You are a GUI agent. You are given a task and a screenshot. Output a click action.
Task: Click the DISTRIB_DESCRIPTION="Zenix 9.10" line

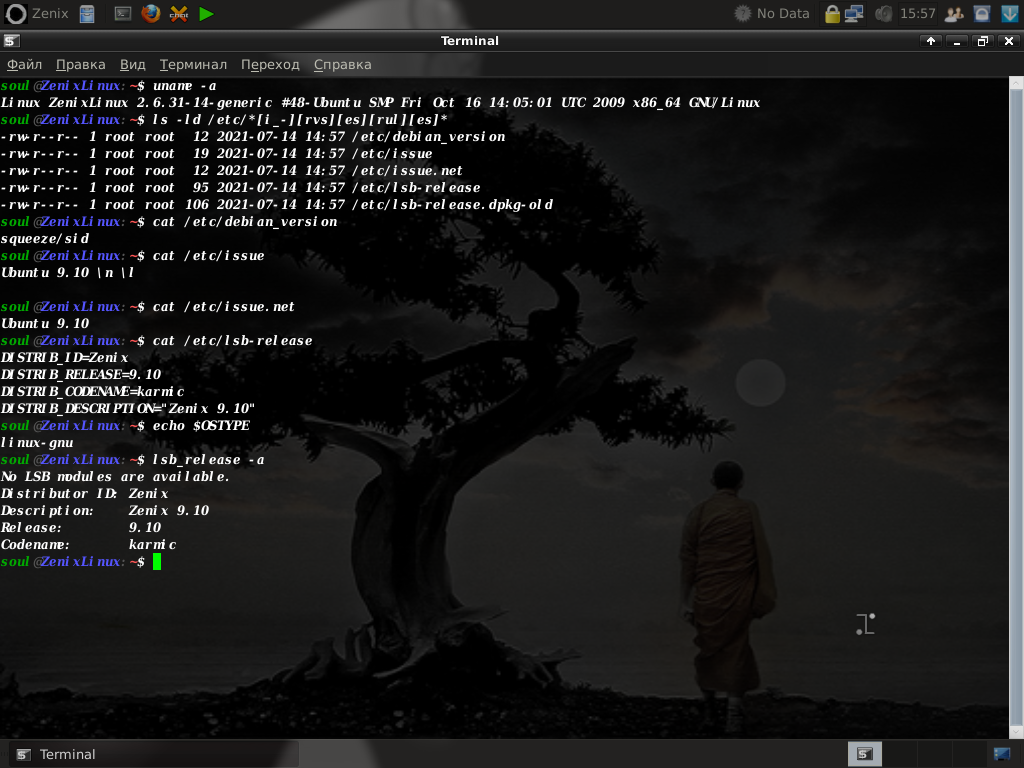coord(128,409)
